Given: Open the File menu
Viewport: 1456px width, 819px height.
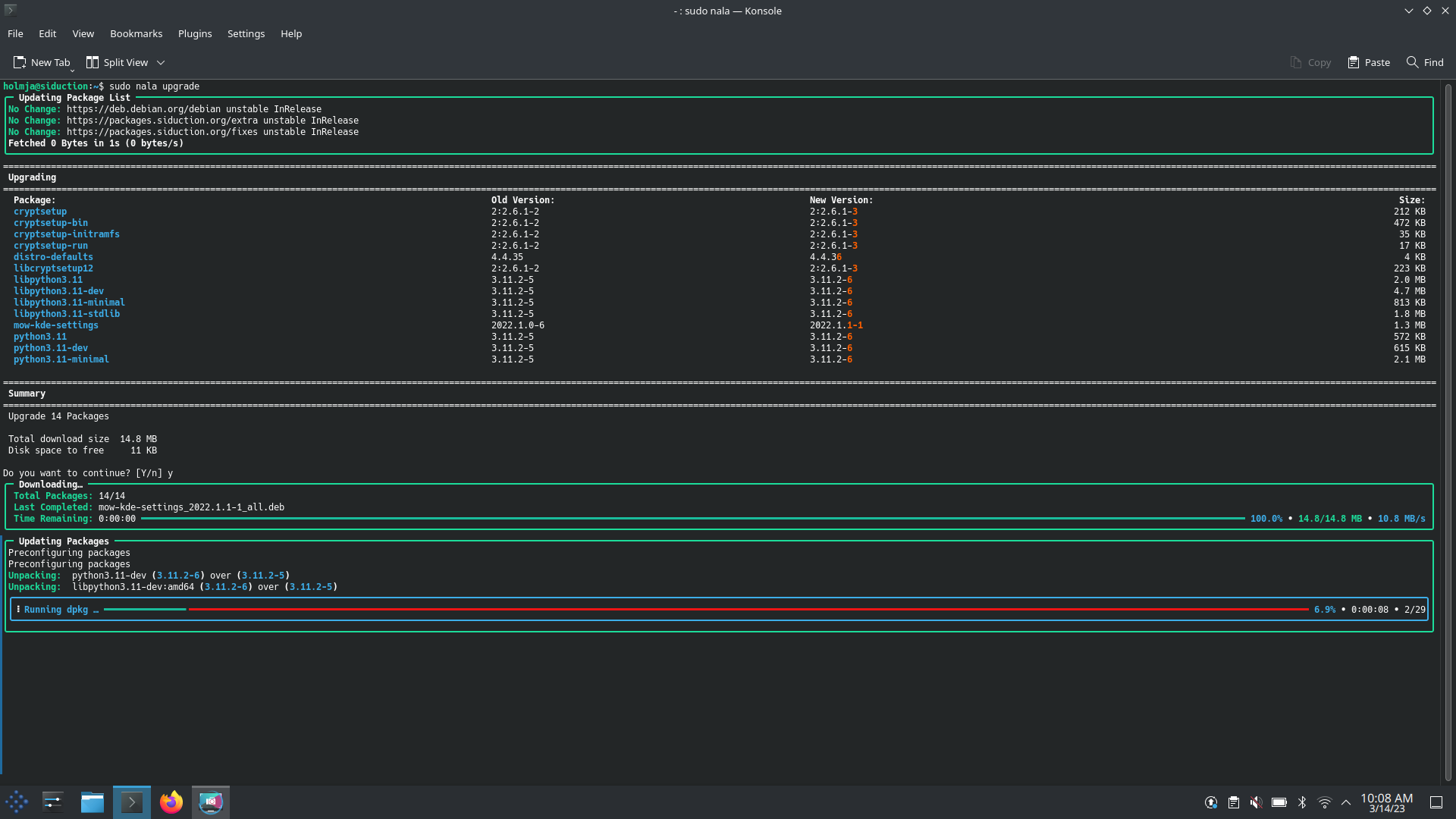Looking at the screenshot, I should (15, 33).
